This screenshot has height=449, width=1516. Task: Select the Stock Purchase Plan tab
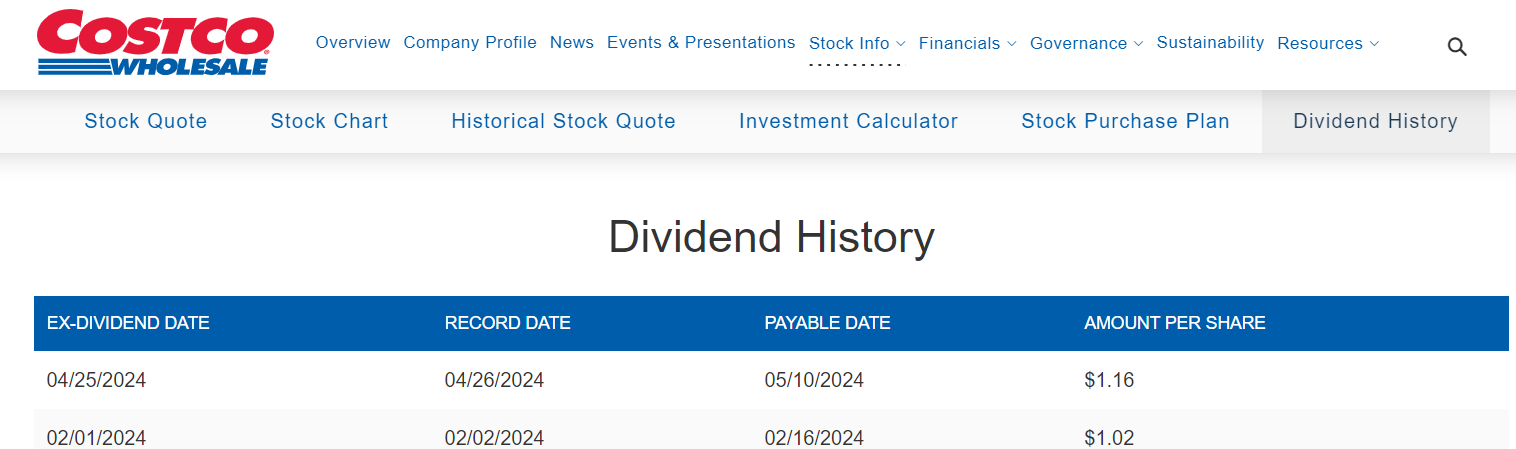pos(1125,121)
